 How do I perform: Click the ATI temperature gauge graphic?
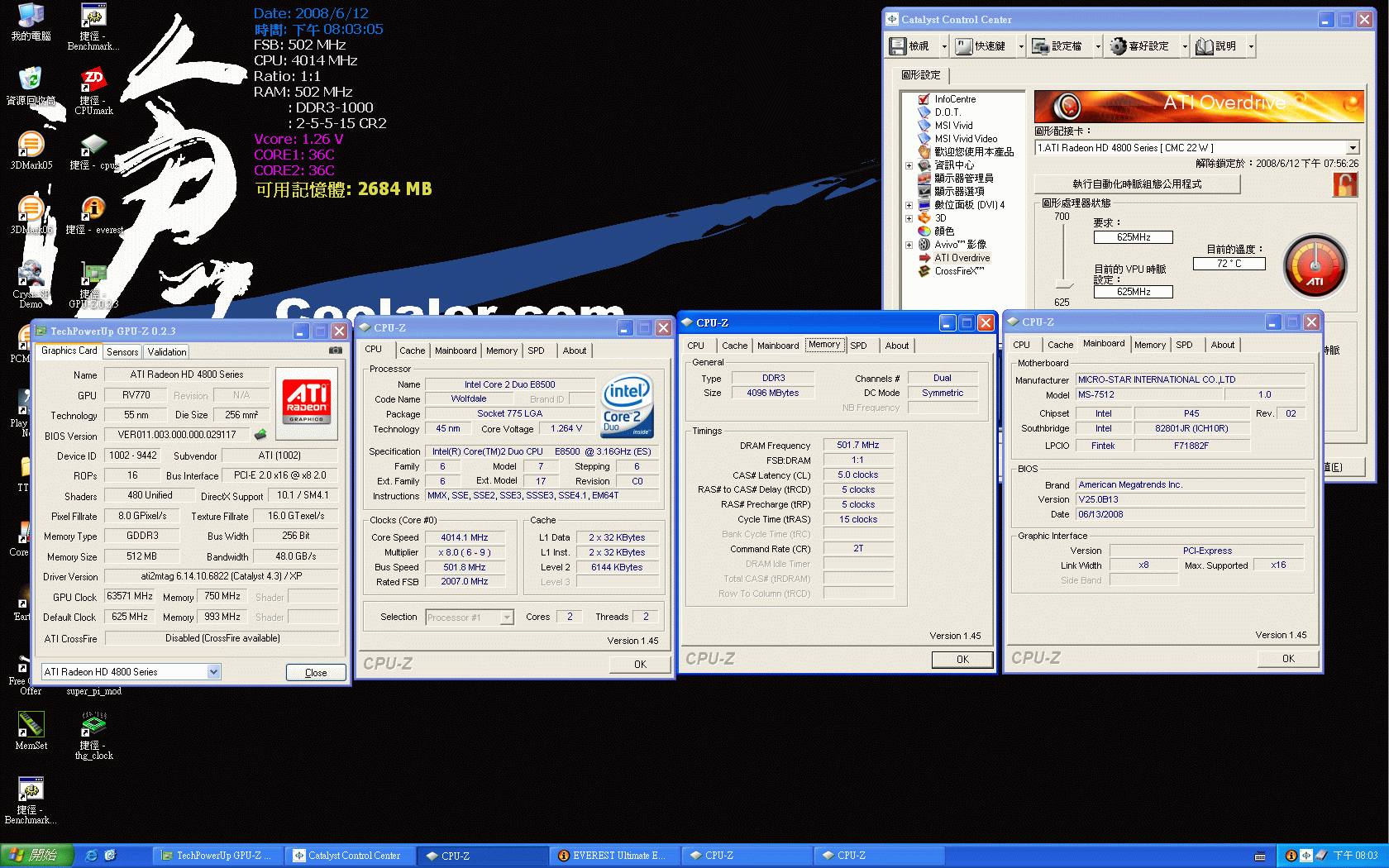click(x=1315, y=266)
